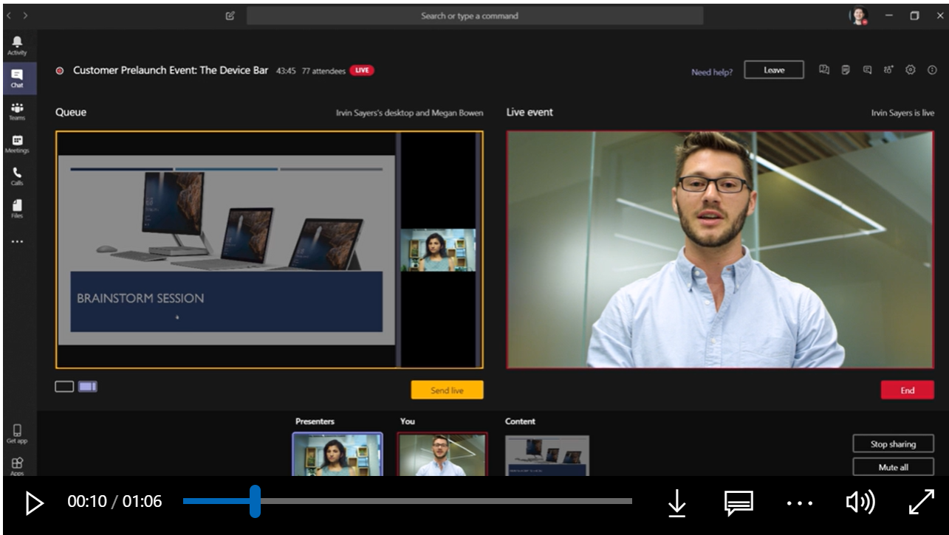Click the video progress slider handle
The width and height of the screenshot is (949, 535).
click(255, 501)
